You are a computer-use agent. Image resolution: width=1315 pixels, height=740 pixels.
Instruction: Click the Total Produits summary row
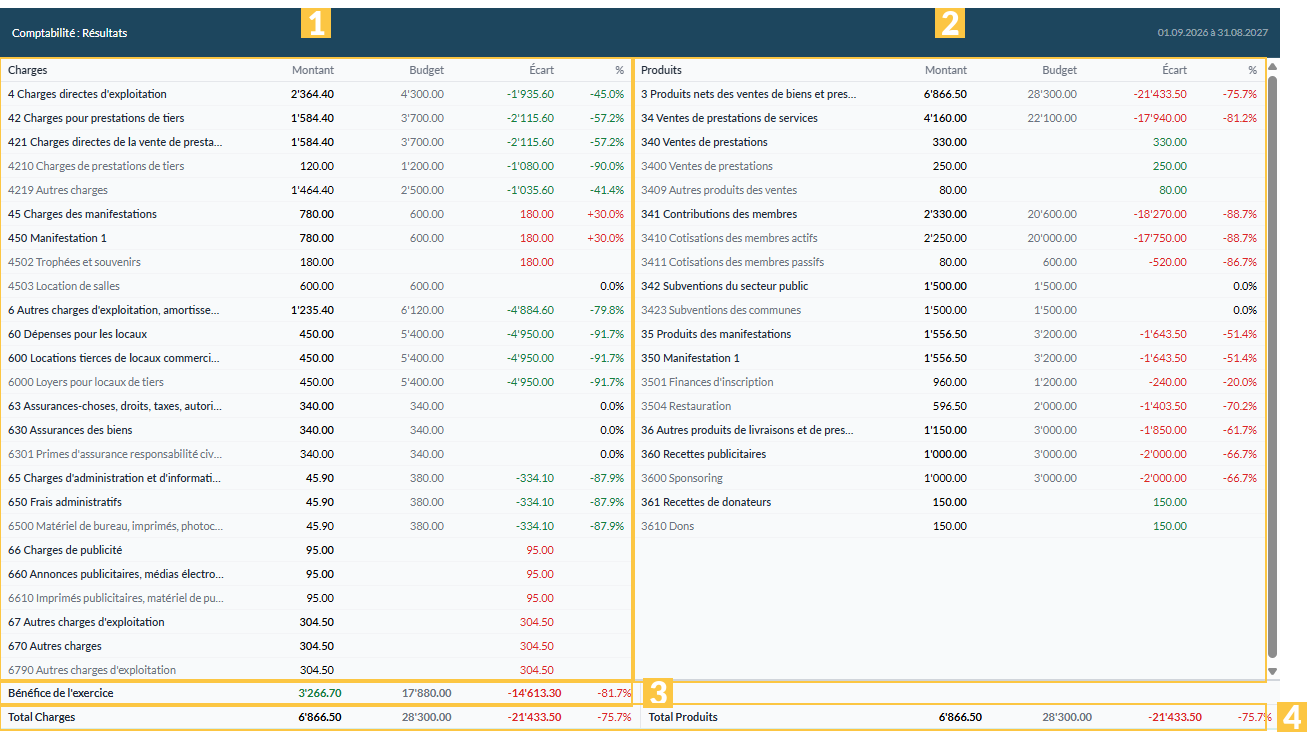click(953, 717)
